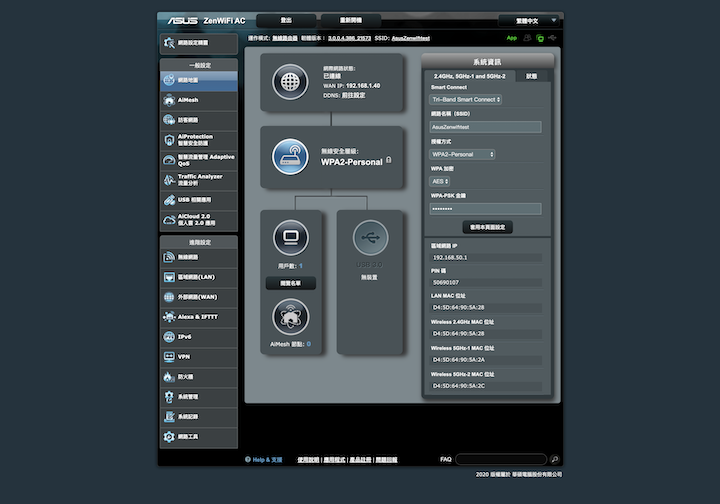The height and width of the screenshot is (504, 720).
Task: Click firmware version 3.0.0.4.386_21573 link
Action: (349, 38)
